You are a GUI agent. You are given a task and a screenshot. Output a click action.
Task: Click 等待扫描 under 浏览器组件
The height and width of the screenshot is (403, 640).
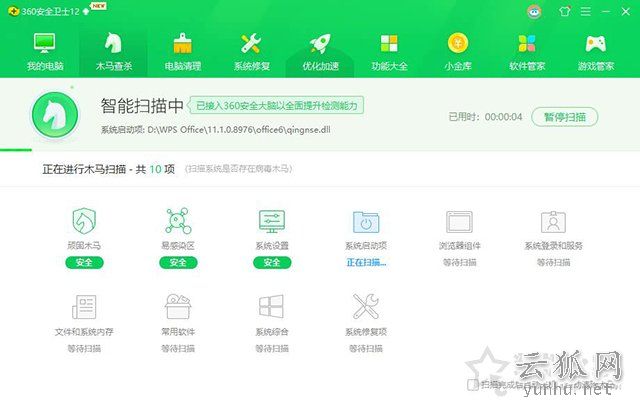[460, 262]
